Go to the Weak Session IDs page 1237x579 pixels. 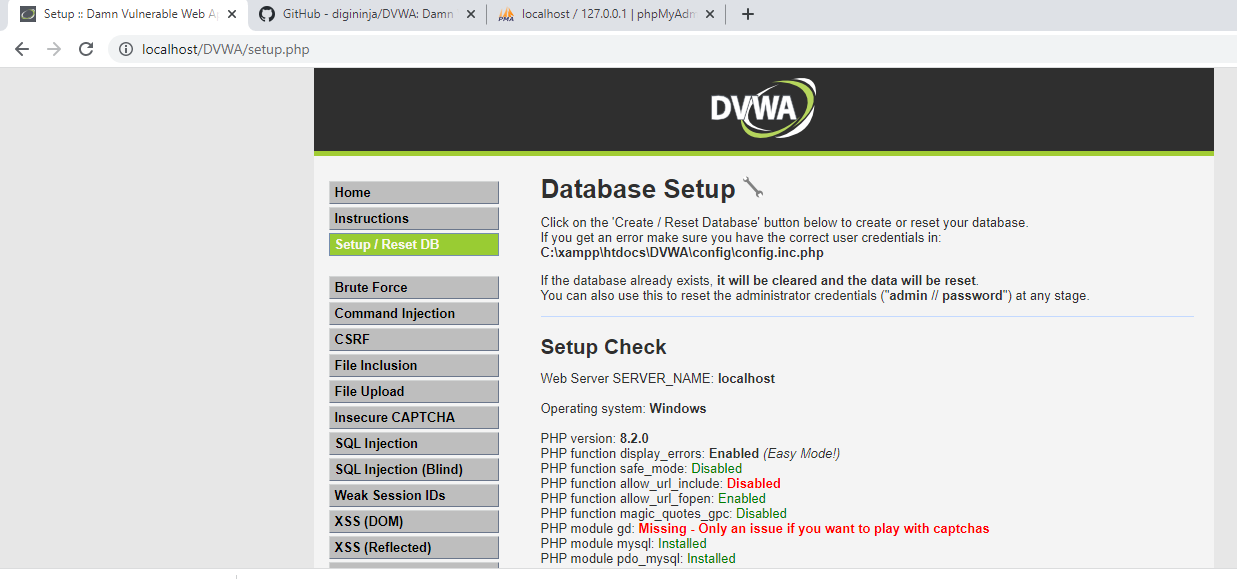click(x=414, y=496)
